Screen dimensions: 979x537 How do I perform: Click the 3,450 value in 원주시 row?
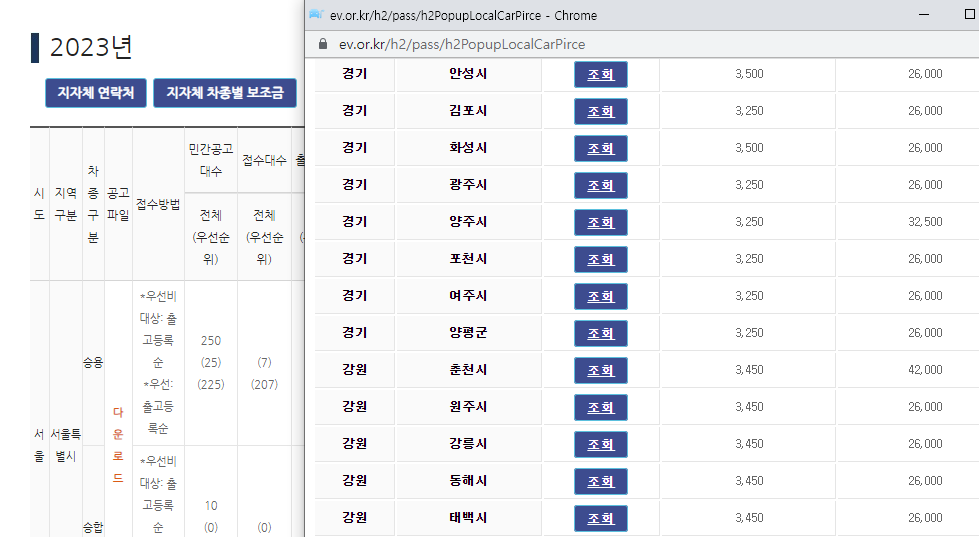(x=749, y=406)
